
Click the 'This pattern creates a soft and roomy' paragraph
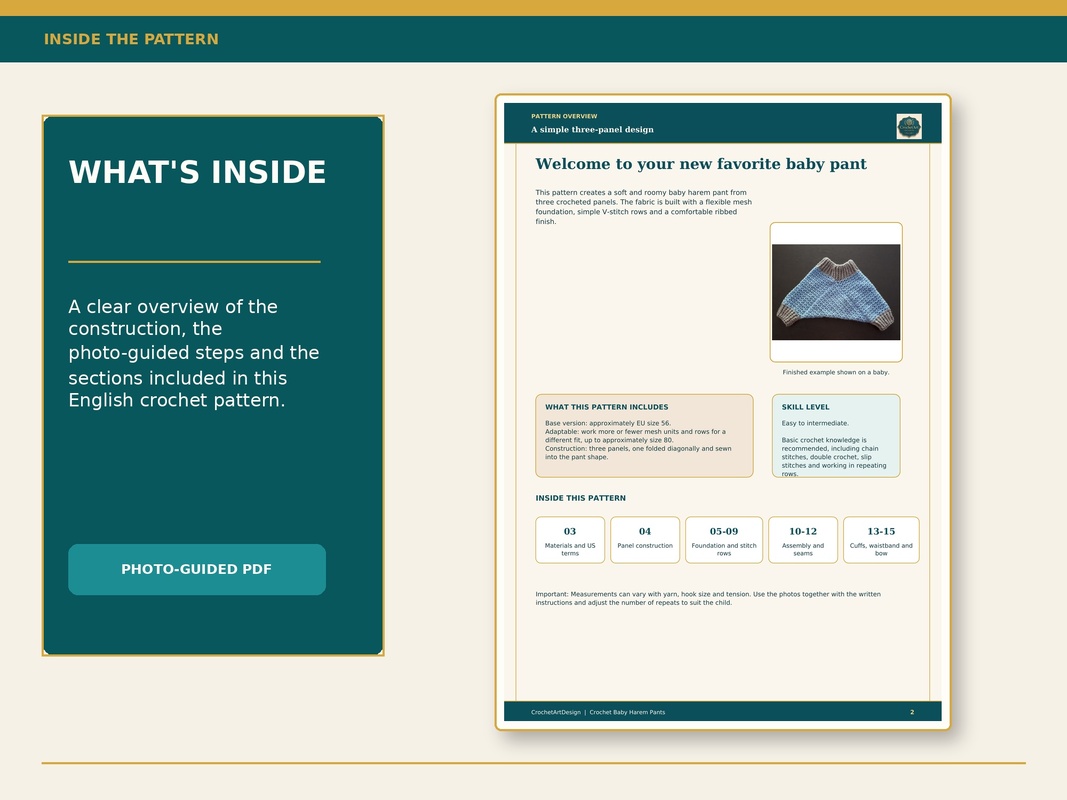click(644, 207)
